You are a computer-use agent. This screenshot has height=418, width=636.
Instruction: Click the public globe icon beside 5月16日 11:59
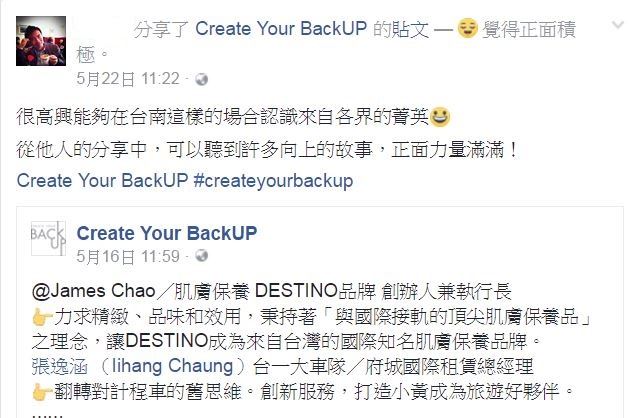[202, 256]
